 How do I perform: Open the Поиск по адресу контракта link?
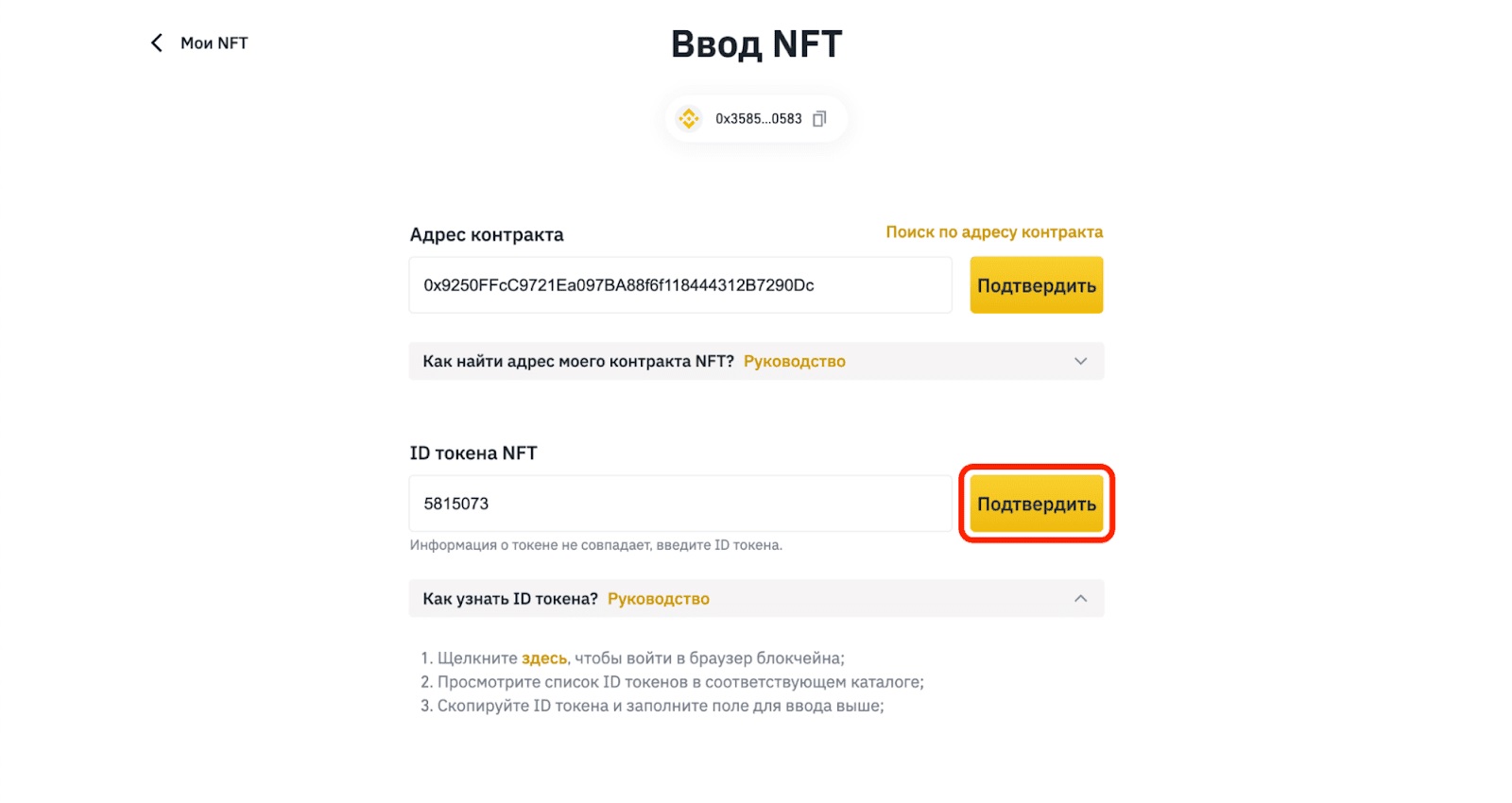pos(993,231)
